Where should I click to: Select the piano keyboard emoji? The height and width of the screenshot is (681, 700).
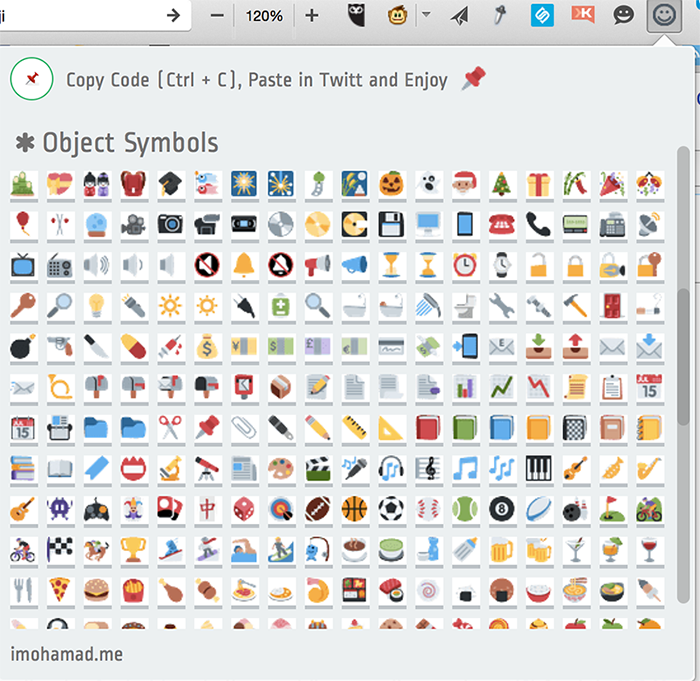click(x=539, y=467)
